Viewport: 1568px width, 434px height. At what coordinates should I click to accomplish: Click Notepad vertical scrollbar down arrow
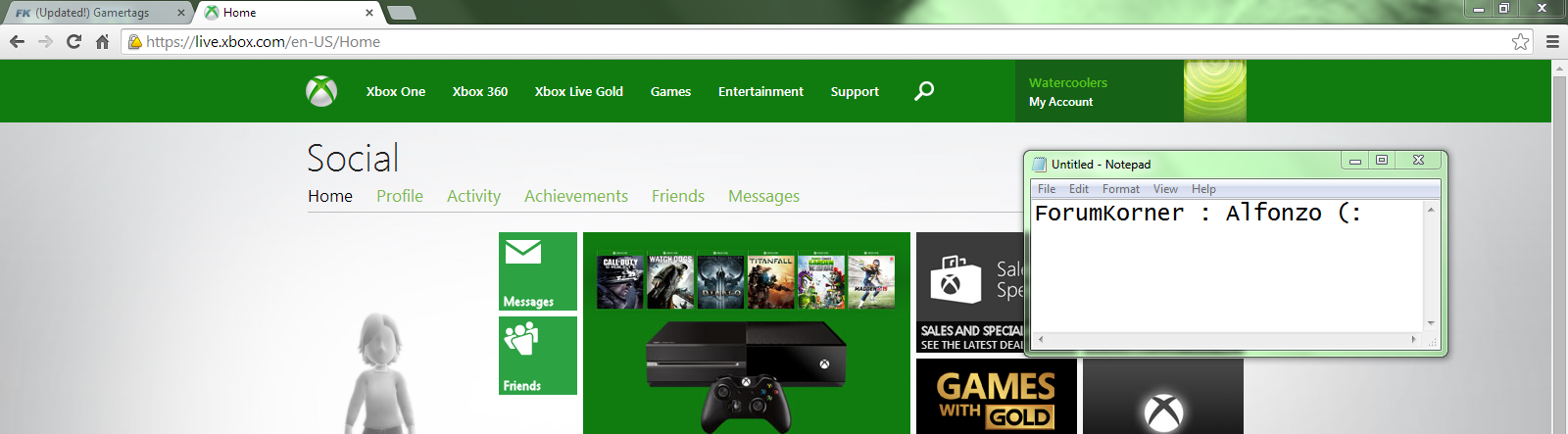pos(1431,323)
